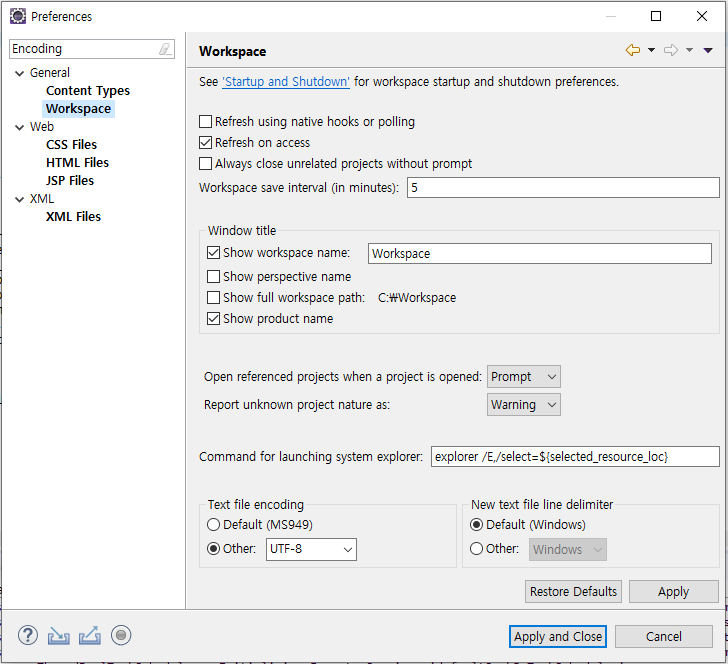Select Default (MS949) text encoding

click(213, 525)
